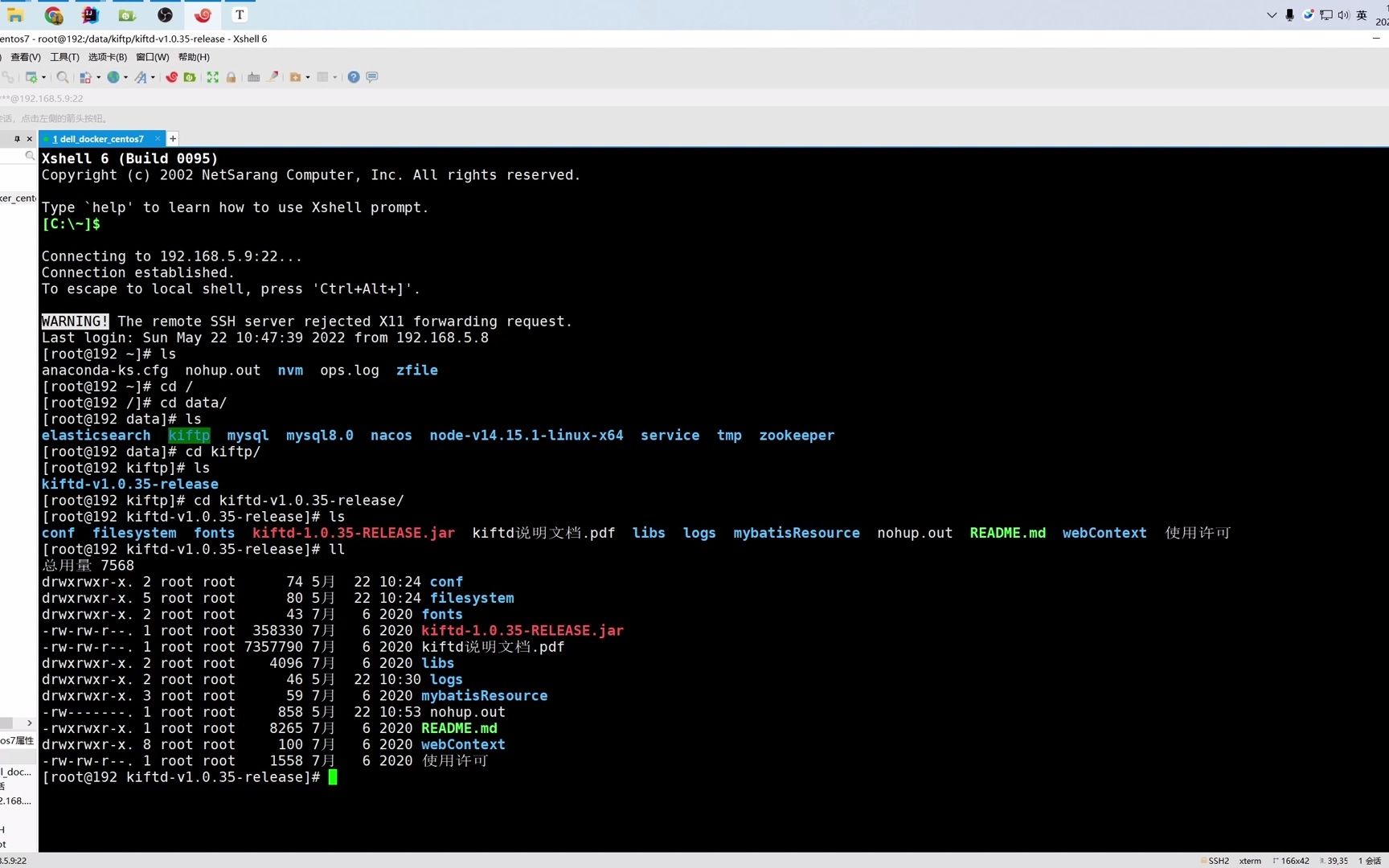The height and width of the screenshot is (868, 1389).
Task: Click the speech bubble feedback icon
Action: 372,77
